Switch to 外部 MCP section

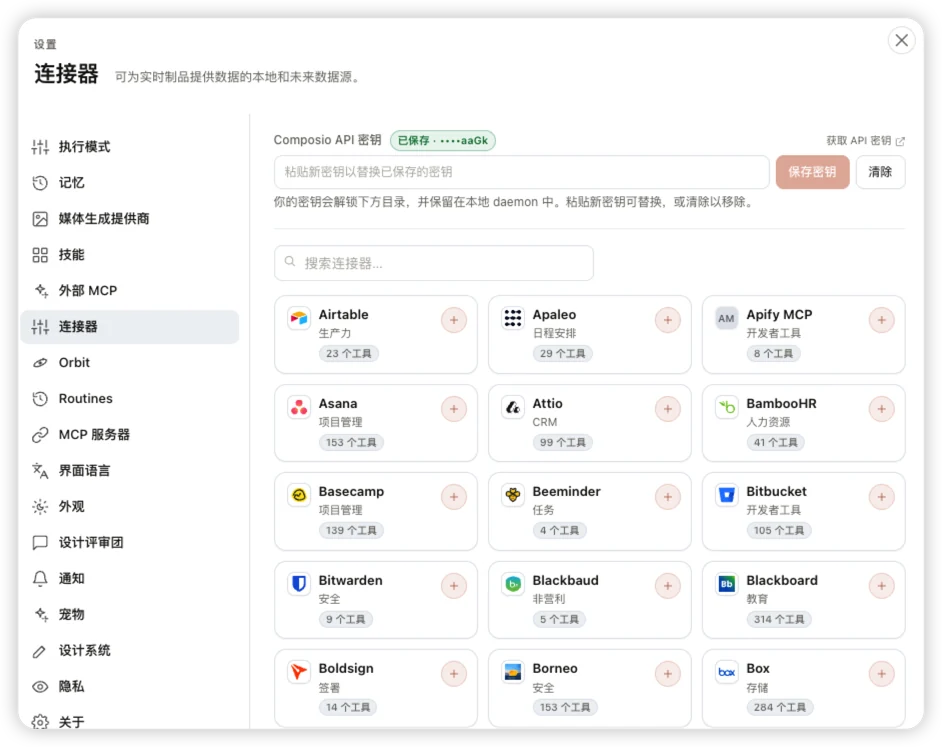click(130, 291)
